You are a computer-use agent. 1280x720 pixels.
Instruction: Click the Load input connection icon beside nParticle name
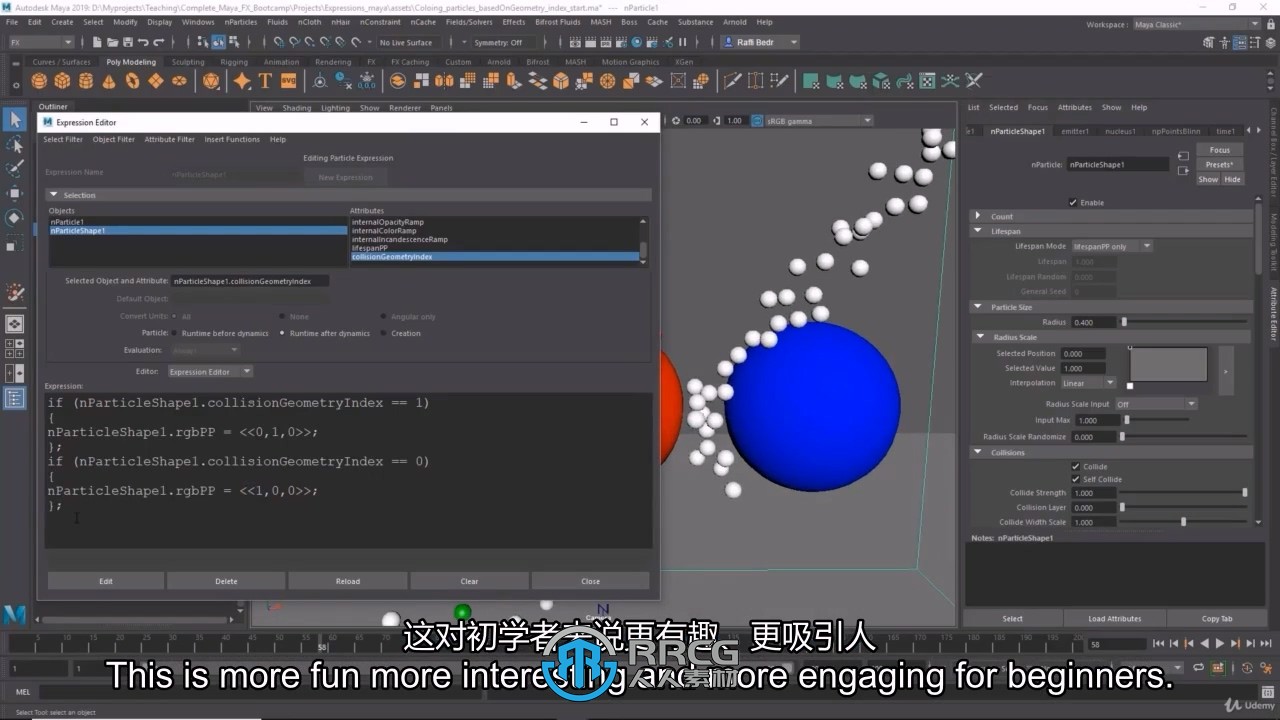coord(1183,157)
